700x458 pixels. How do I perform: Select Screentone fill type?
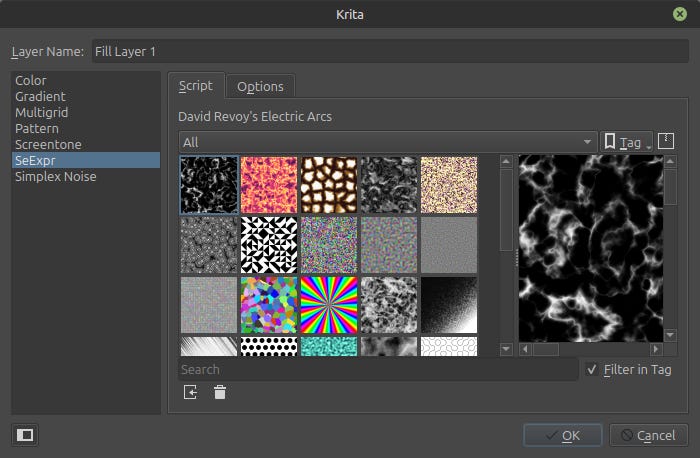86,145
